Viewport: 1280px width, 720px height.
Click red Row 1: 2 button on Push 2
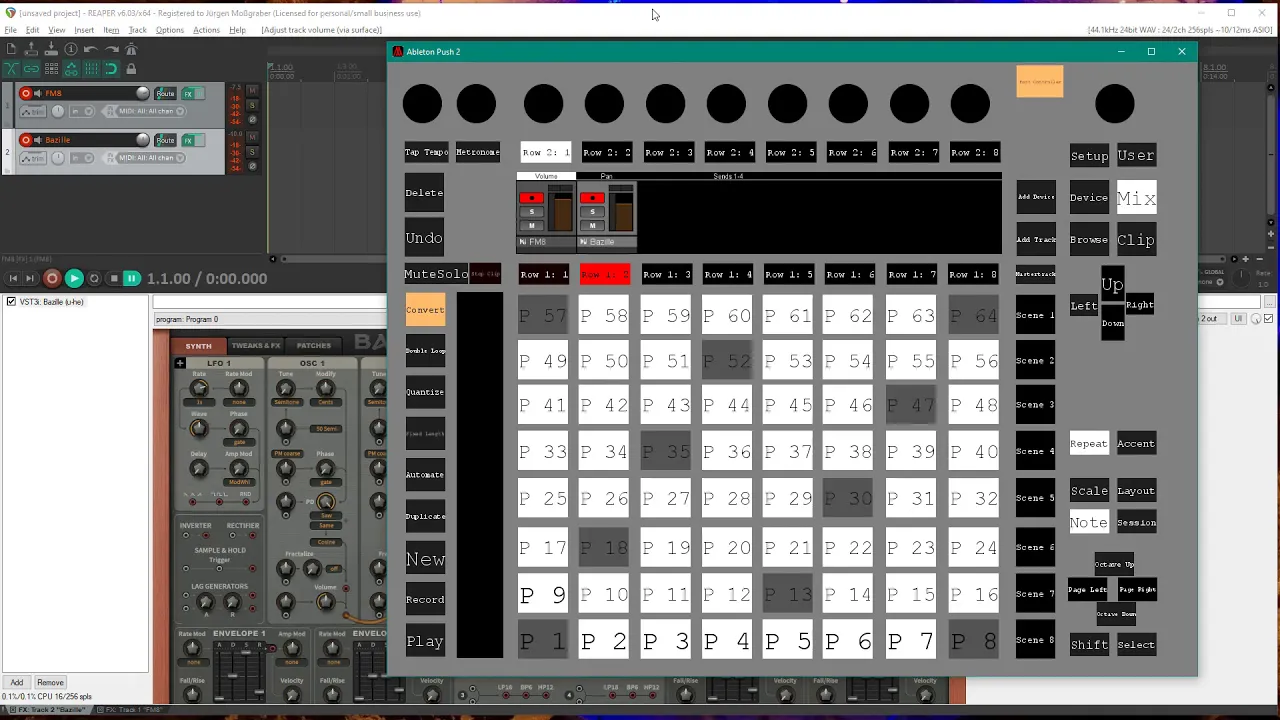605,274
